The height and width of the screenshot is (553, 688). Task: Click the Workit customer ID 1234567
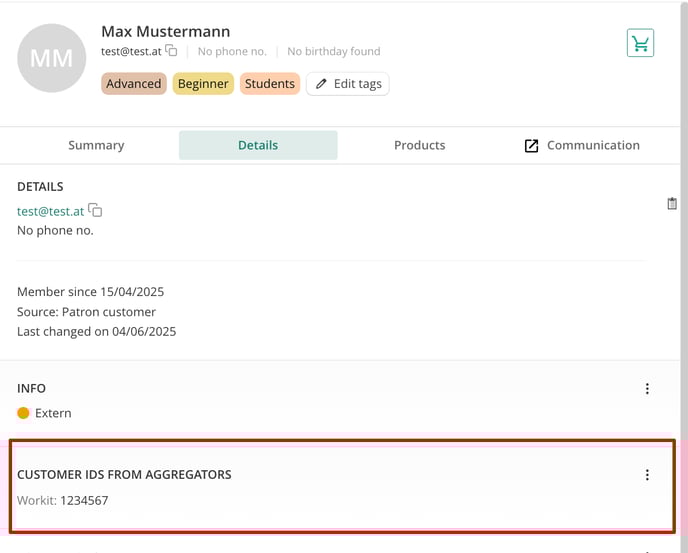click(84, 500)
